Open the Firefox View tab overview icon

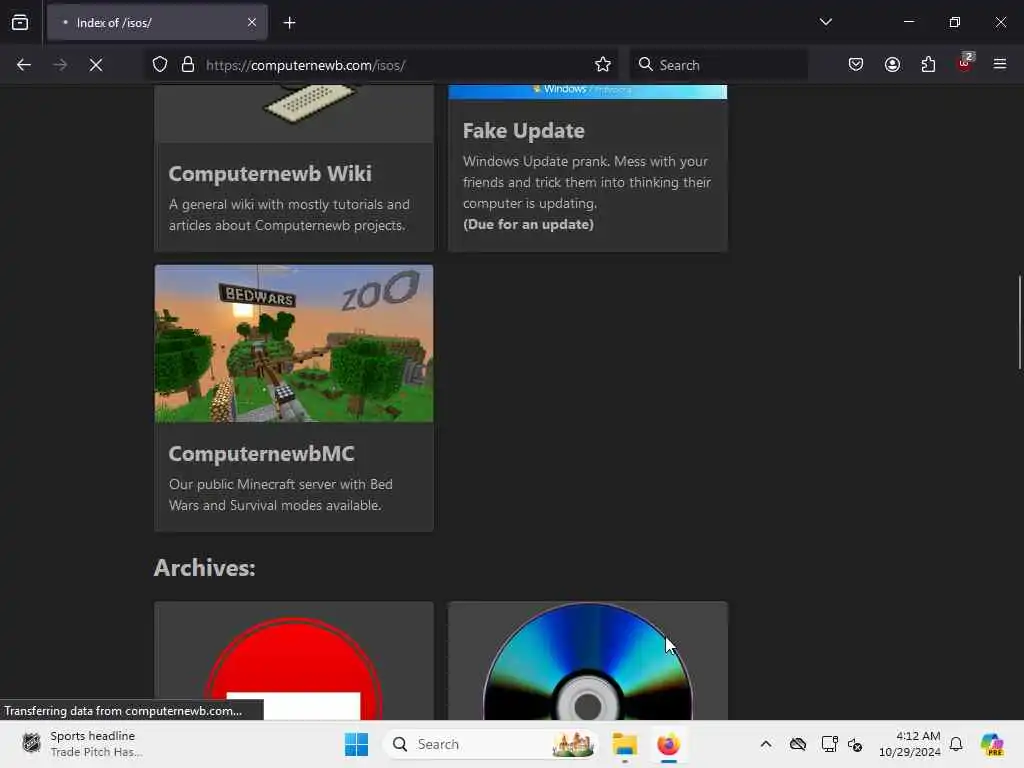[x=20, y=22]
